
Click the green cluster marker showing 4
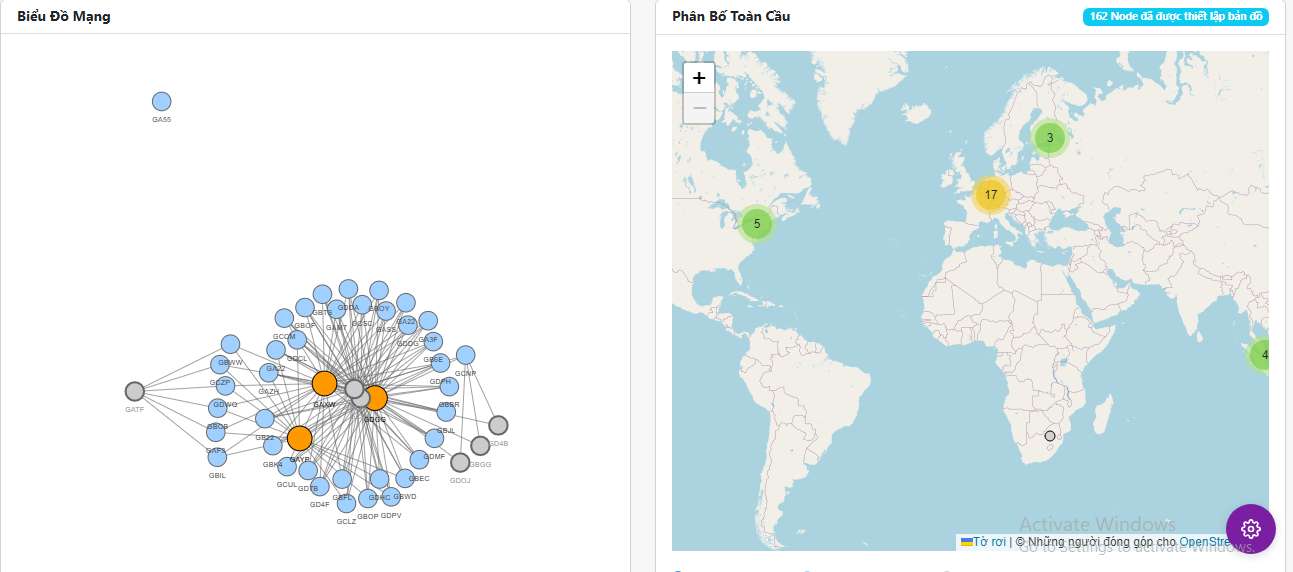(1263, 354)
